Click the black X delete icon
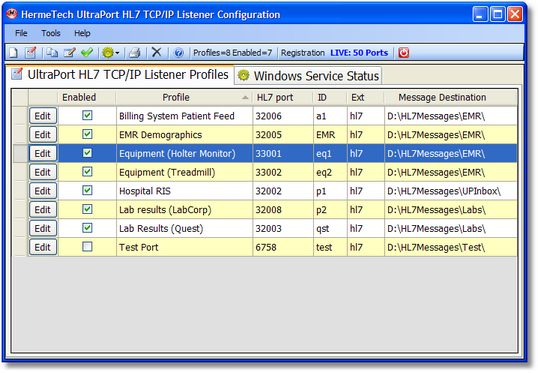The height and width of the screenshot is (373, 538). (156, 52)
